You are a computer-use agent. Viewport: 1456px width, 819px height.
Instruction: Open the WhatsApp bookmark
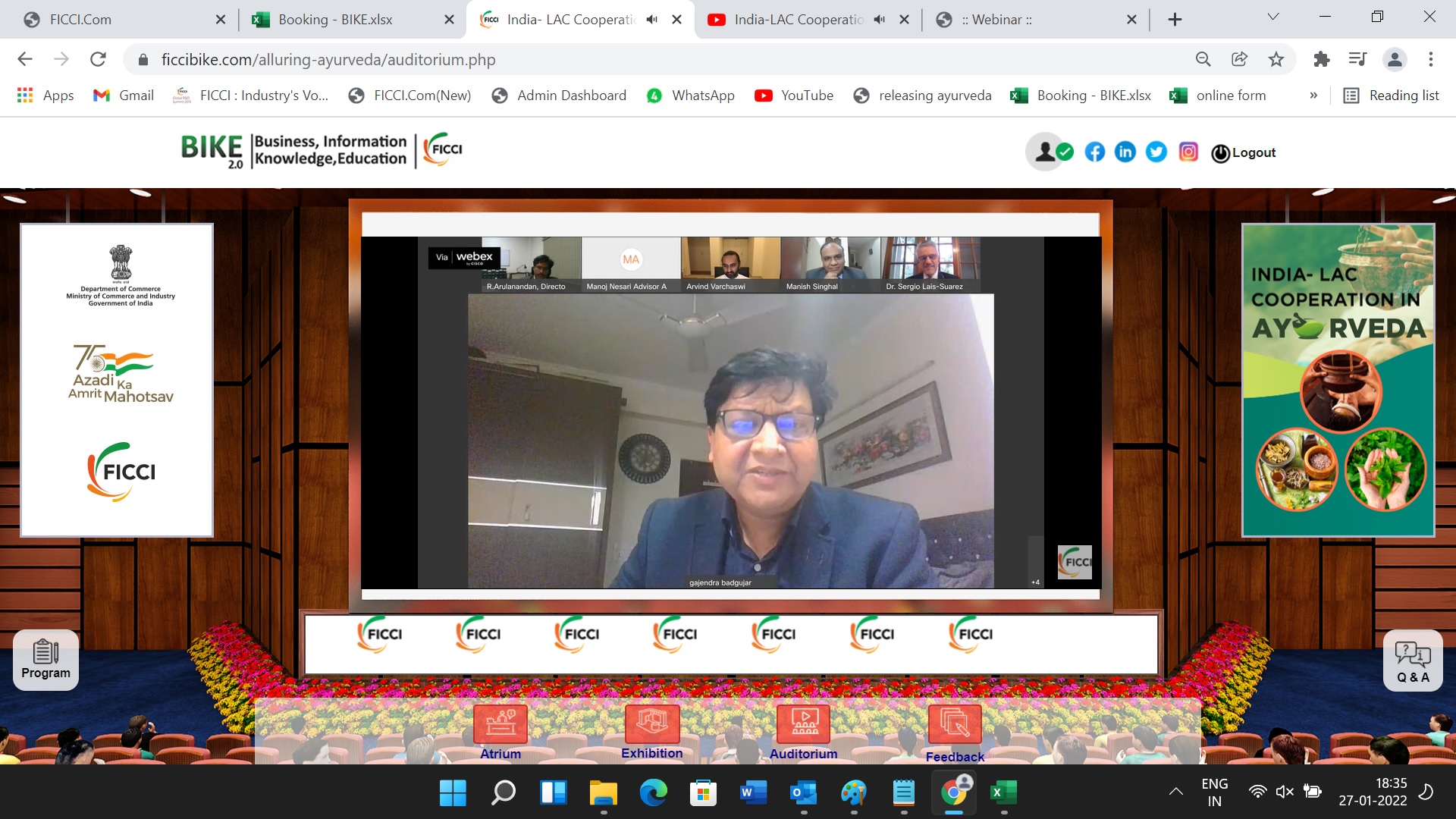[691, 96]
